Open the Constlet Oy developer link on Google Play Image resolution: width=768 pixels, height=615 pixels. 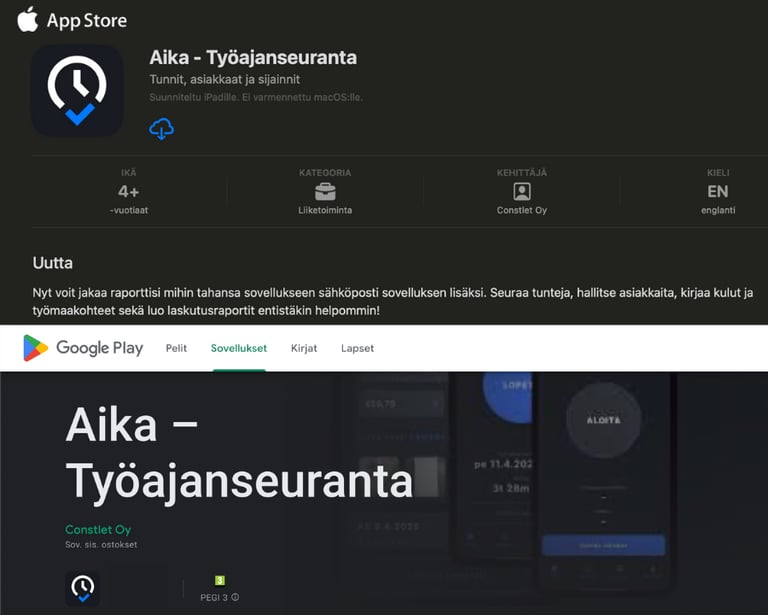[98, 530]
